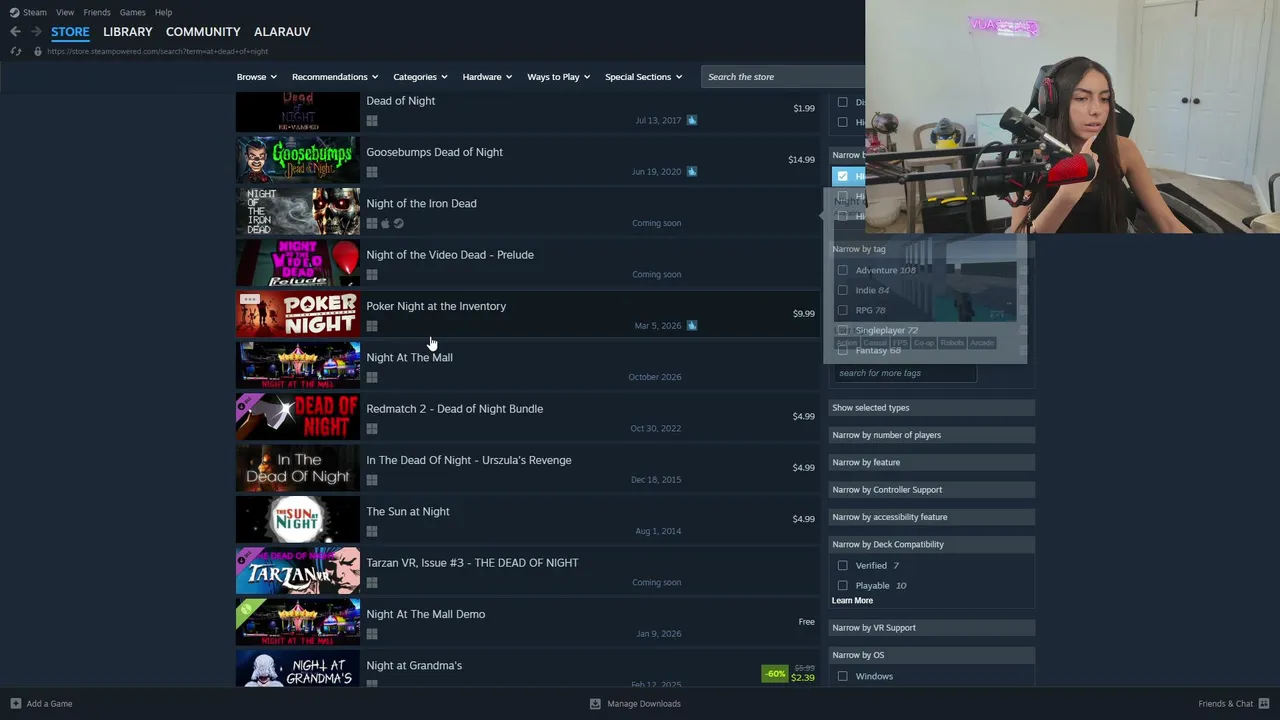1280x720 pixels.
Task: Check the Windows OS filter box
Action: click(842, 676)
